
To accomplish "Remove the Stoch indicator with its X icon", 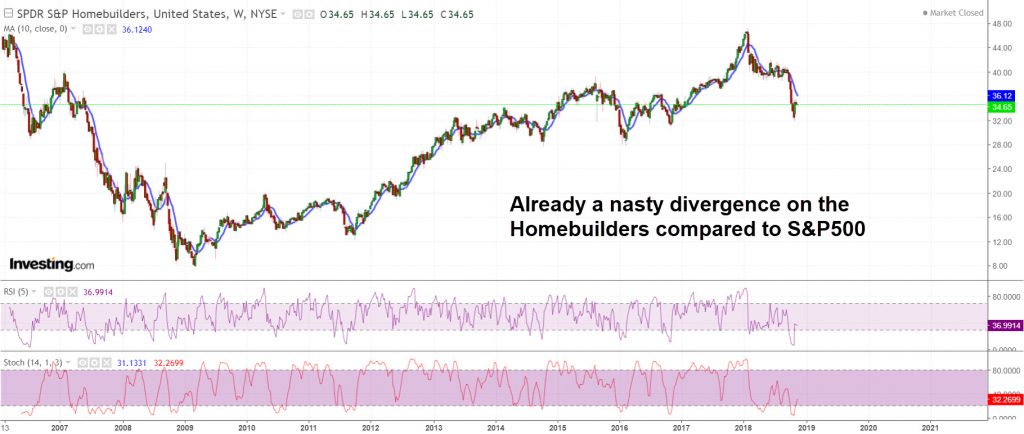I will click(x=106, y=362).
